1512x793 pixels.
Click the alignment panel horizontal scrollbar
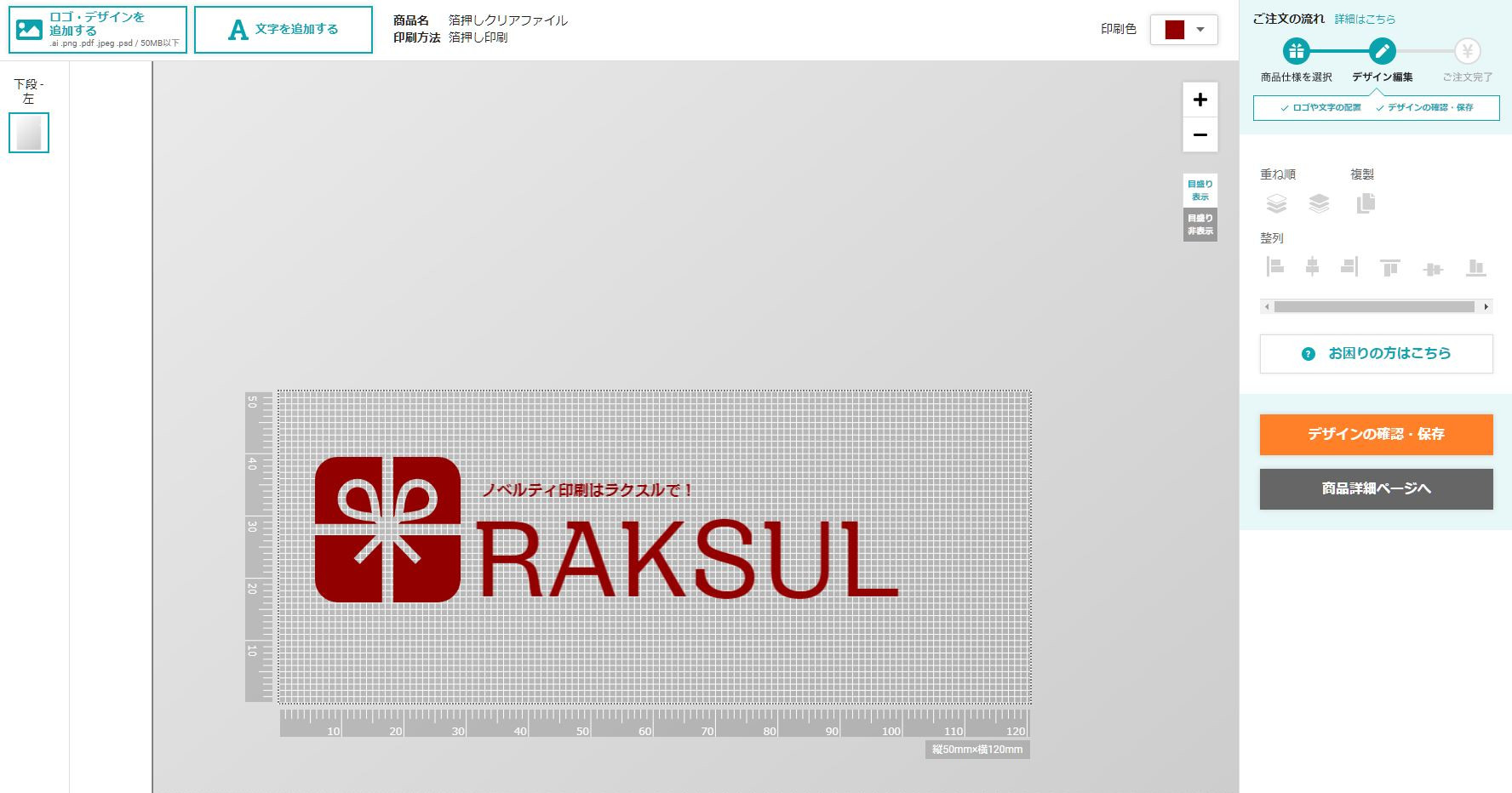(1374, 306)
